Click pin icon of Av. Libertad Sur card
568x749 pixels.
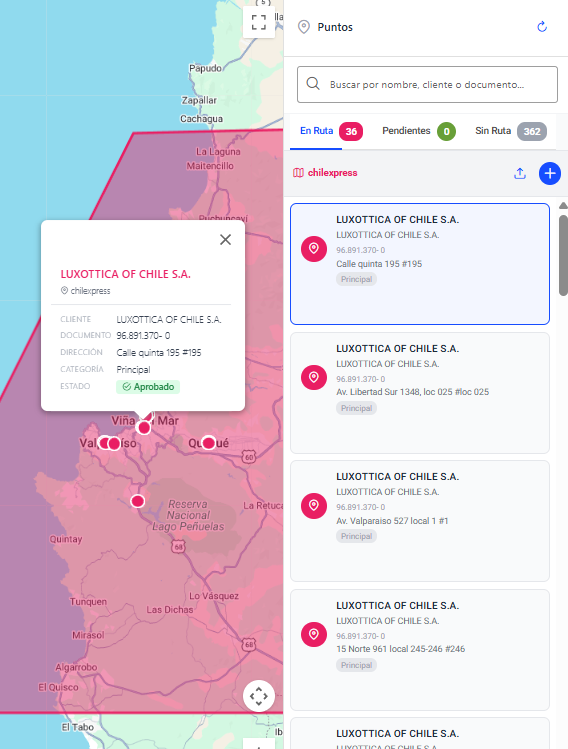[314, 377]
